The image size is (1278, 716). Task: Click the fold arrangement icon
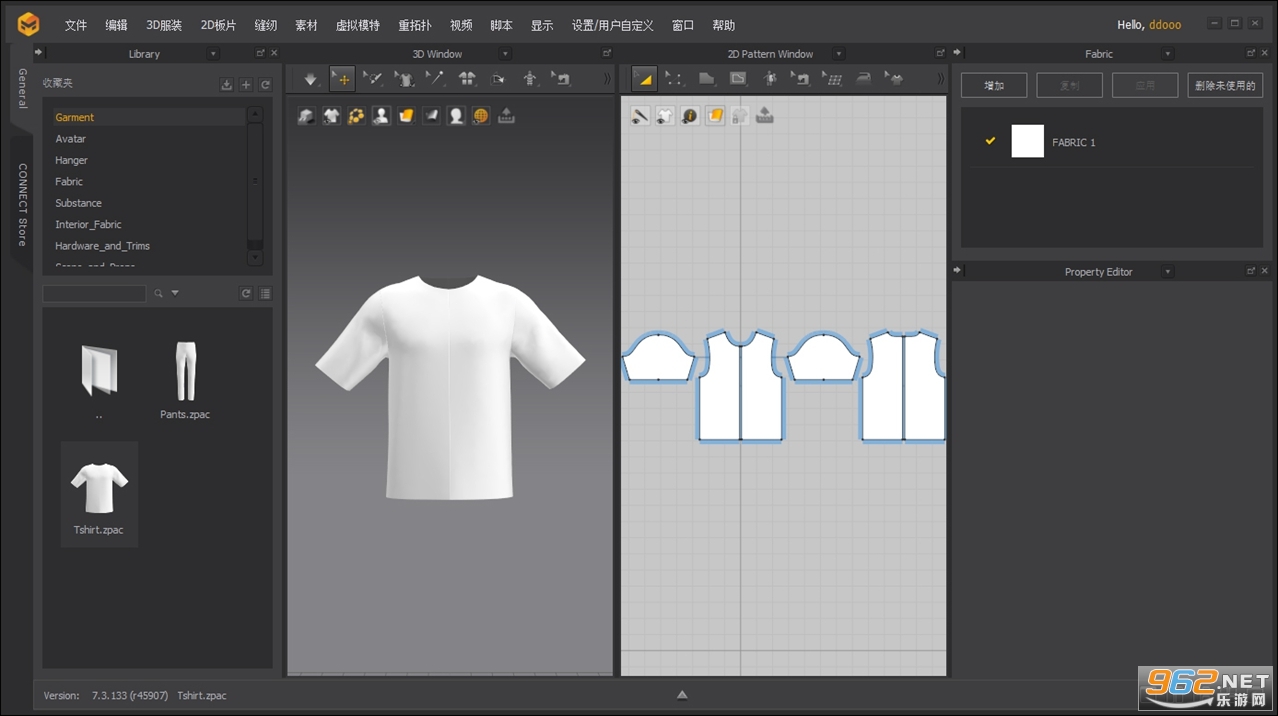click(x=498, y=79)
